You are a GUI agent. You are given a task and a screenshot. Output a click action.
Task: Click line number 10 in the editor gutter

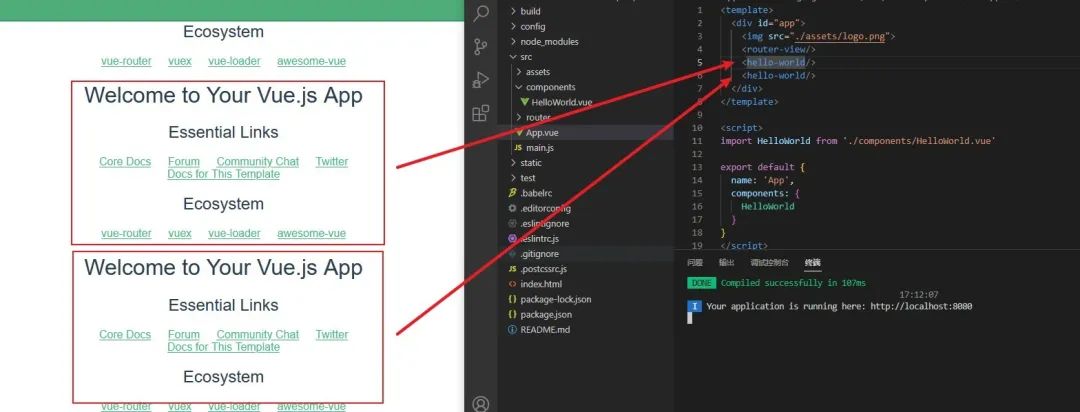(697, 127)
